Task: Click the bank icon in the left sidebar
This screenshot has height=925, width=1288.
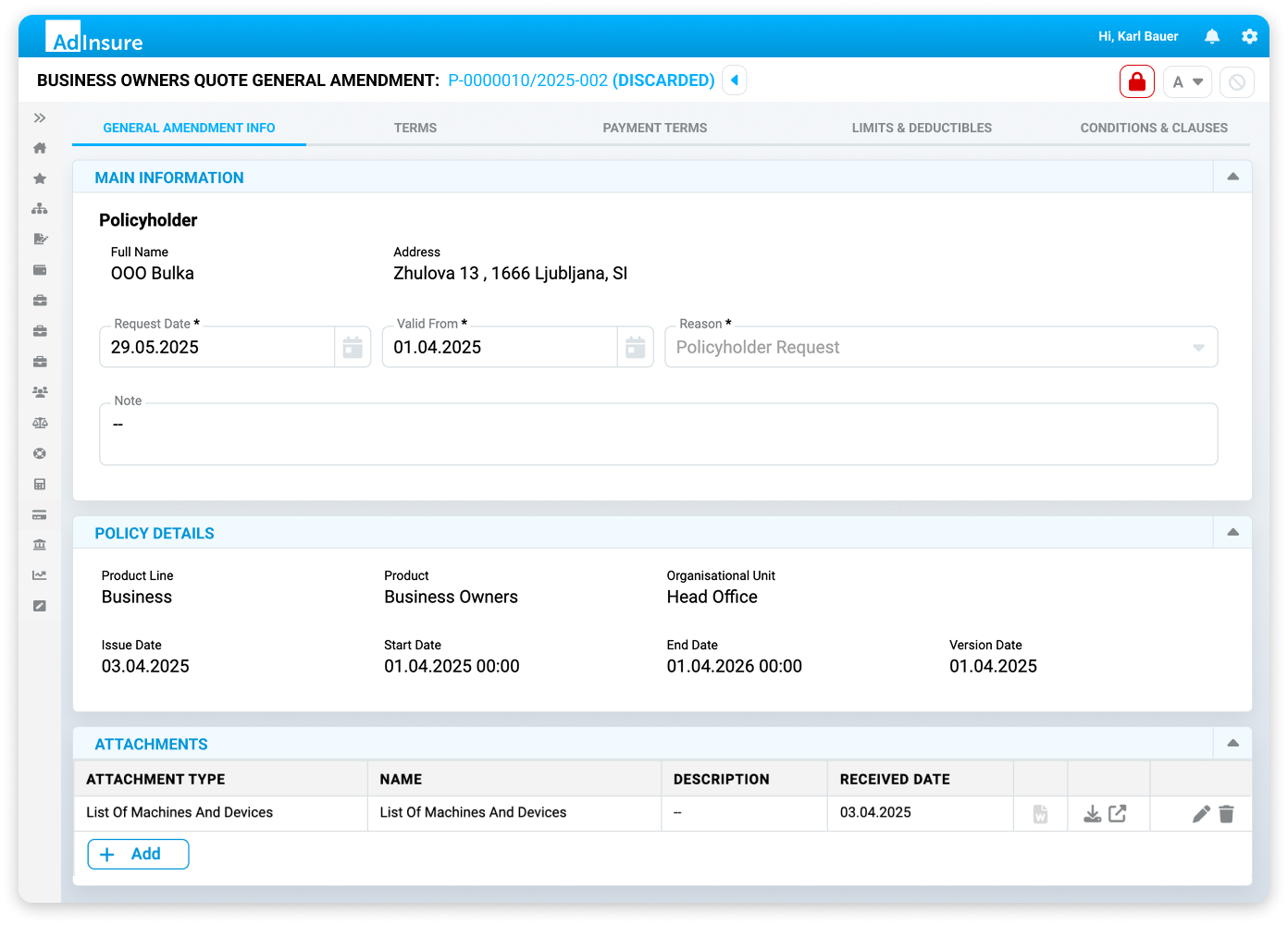Action: pyautogui.click(x=39, y=545)
